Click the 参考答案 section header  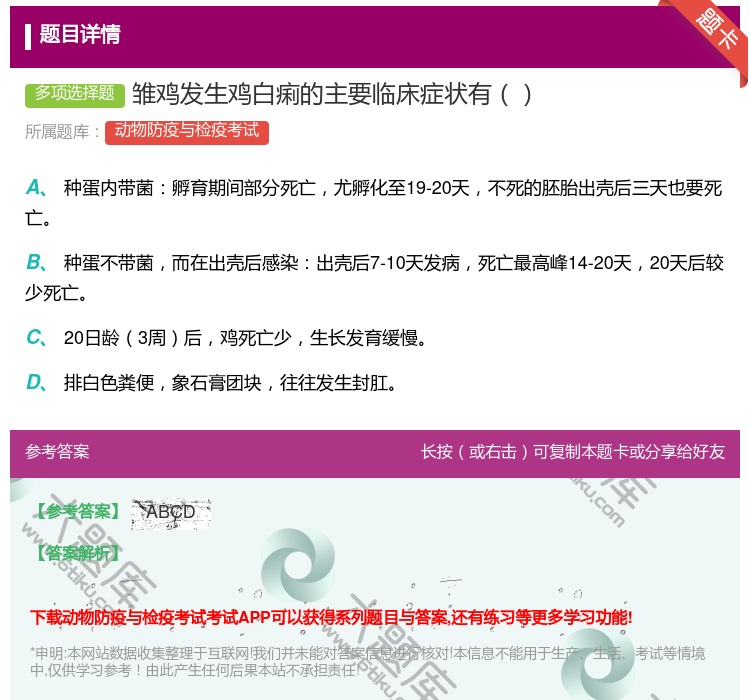point(57,452)
